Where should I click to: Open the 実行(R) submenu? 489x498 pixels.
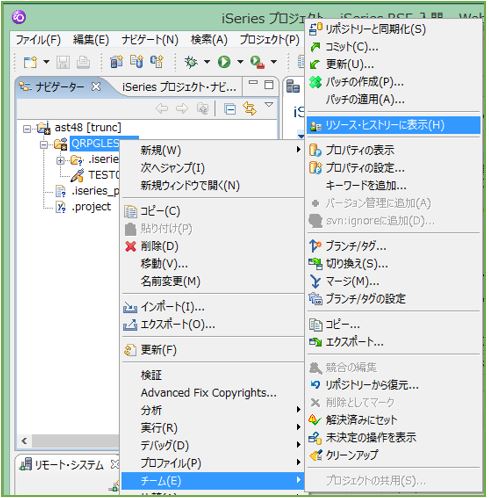[213, 428]
